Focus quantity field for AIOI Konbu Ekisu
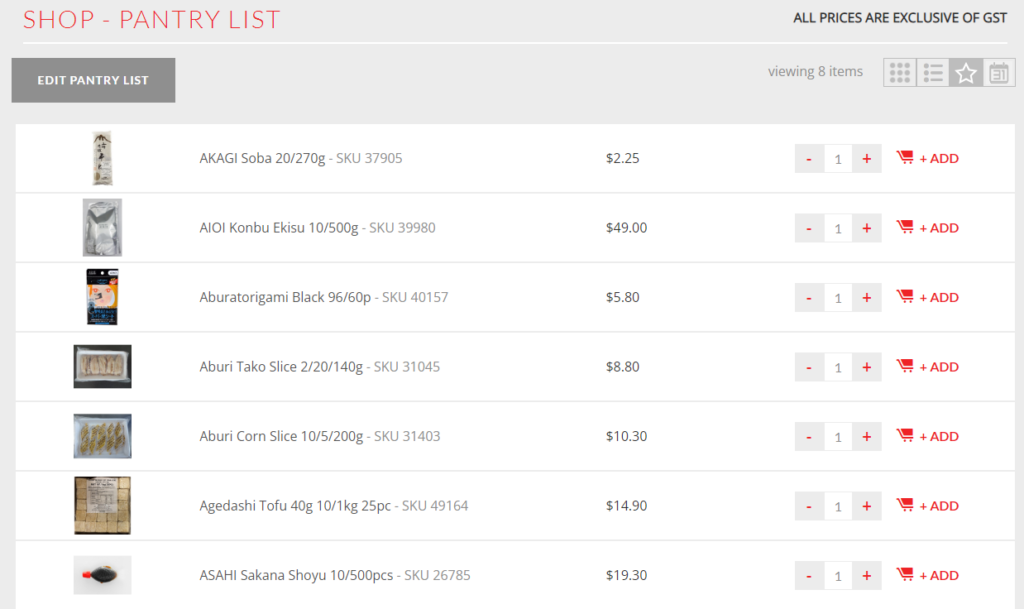The image size is (1024, 609). tap(838, 228)
